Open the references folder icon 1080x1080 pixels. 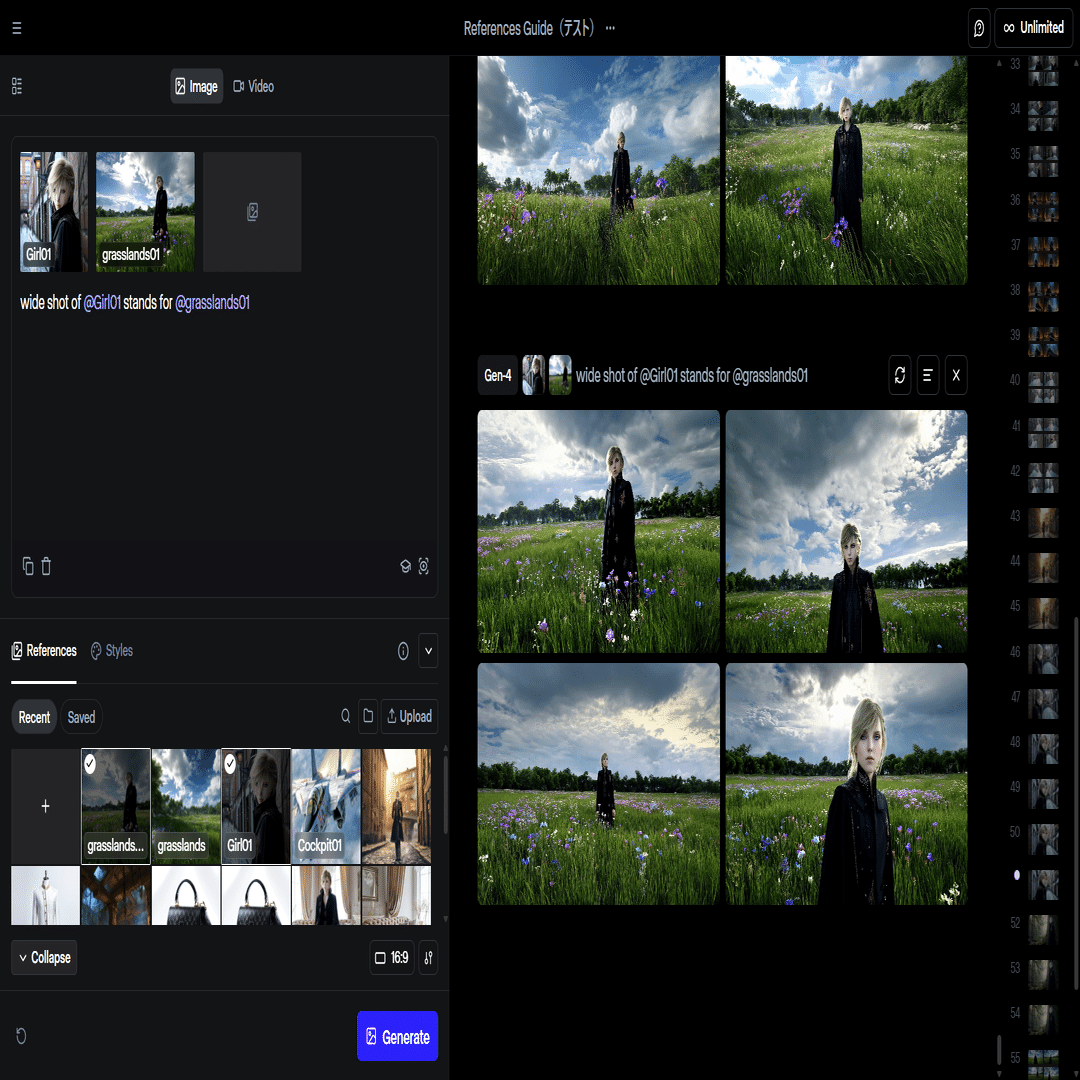368,716
